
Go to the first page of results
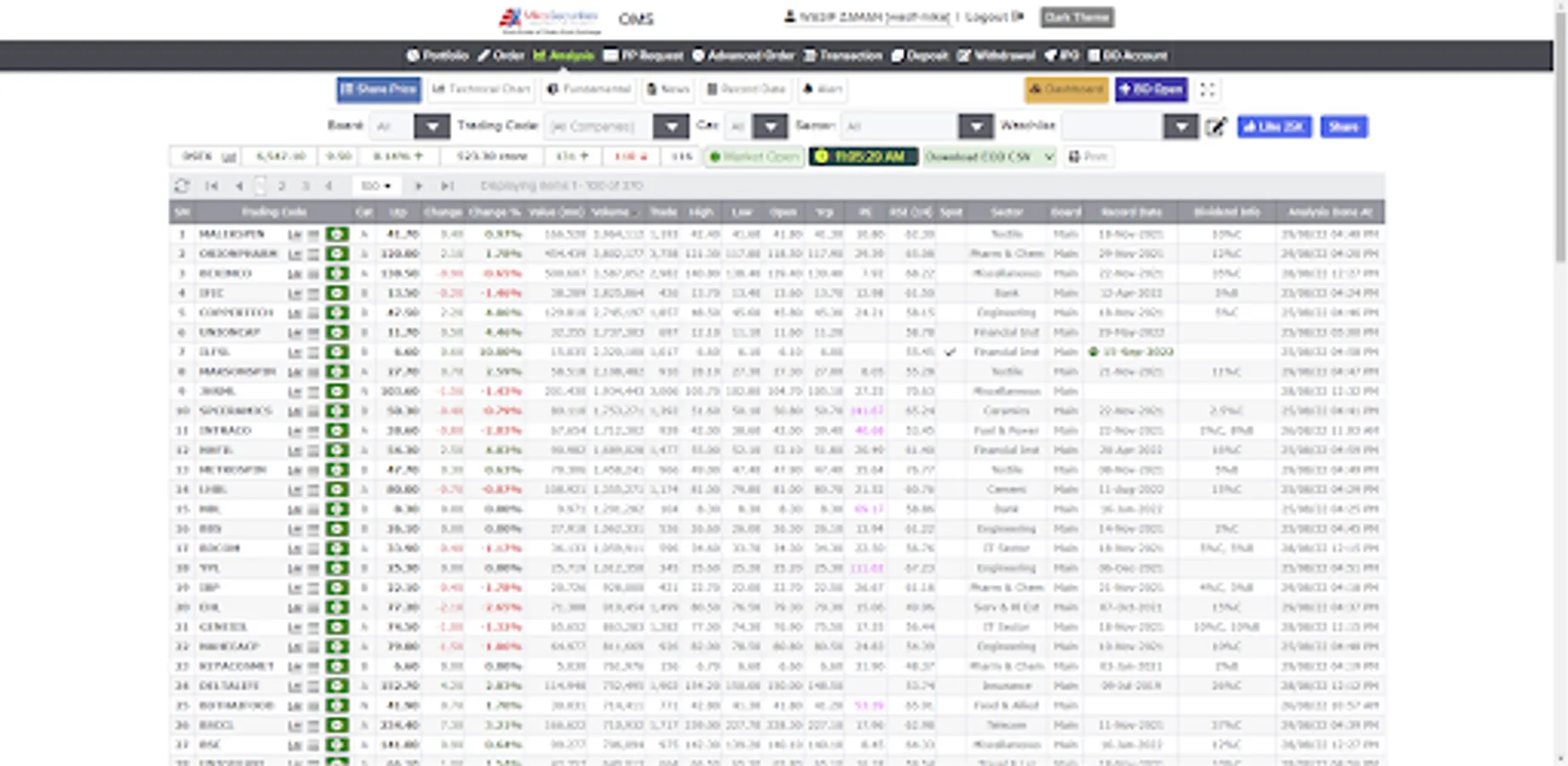[x=212, y=186]
